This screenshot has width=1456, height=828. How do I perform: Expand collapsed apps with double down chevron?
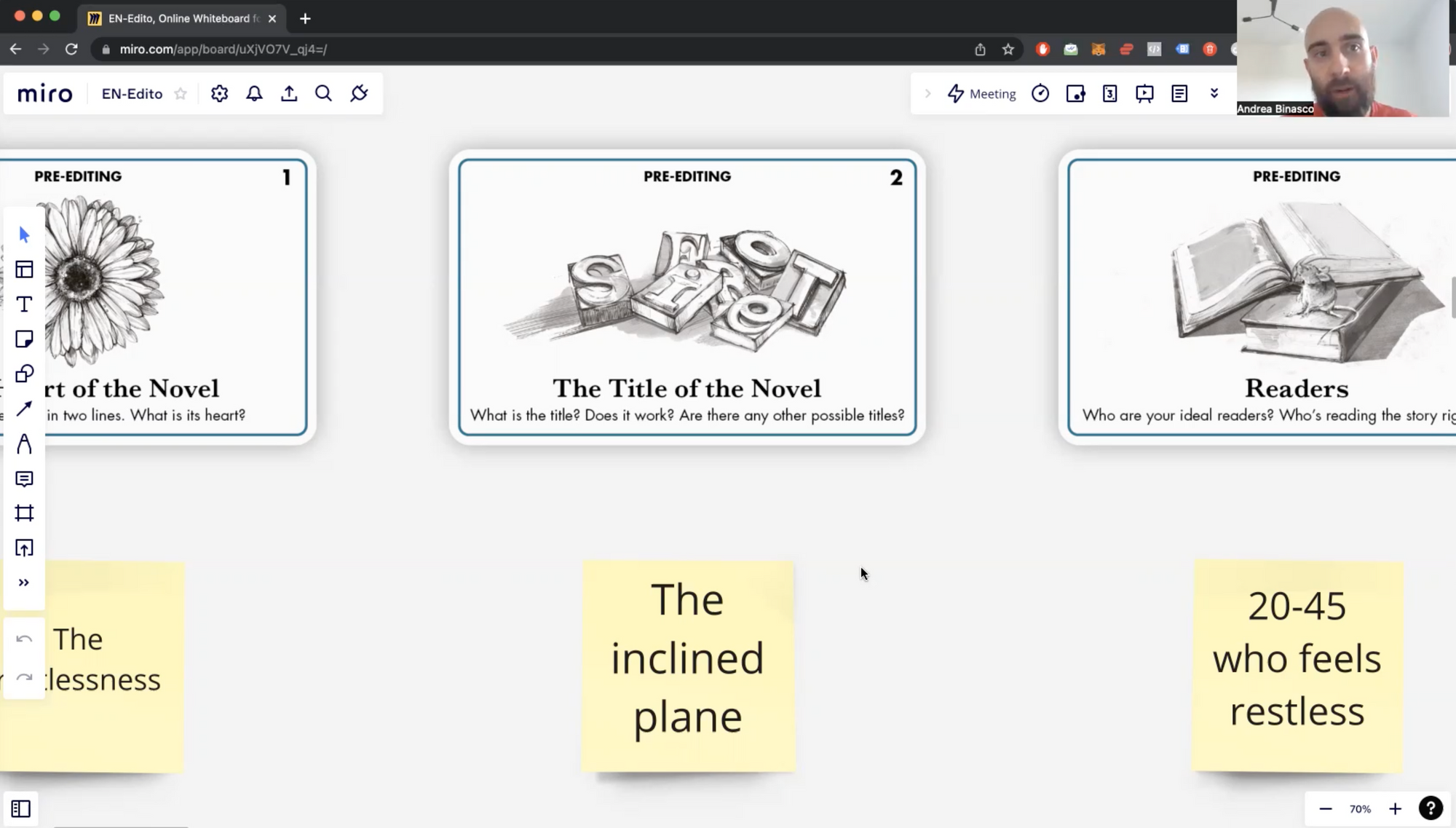point(1214,93)
